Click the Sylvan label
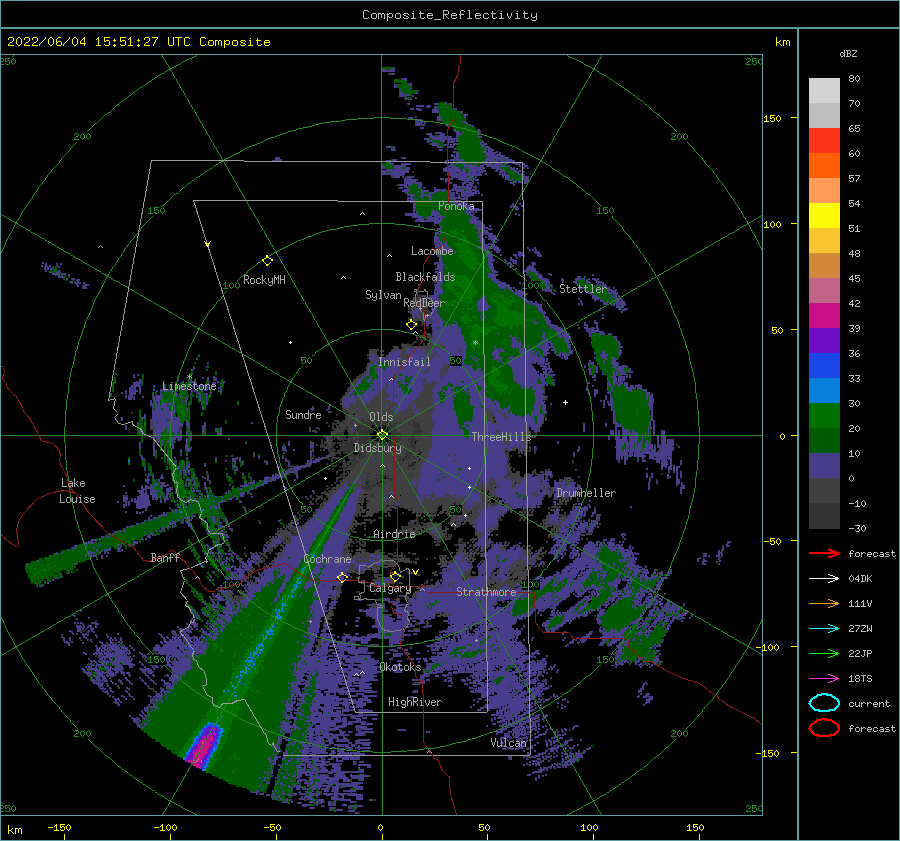Image resolution: width=900 pixels, height=841 pixels. click(383, 295)
